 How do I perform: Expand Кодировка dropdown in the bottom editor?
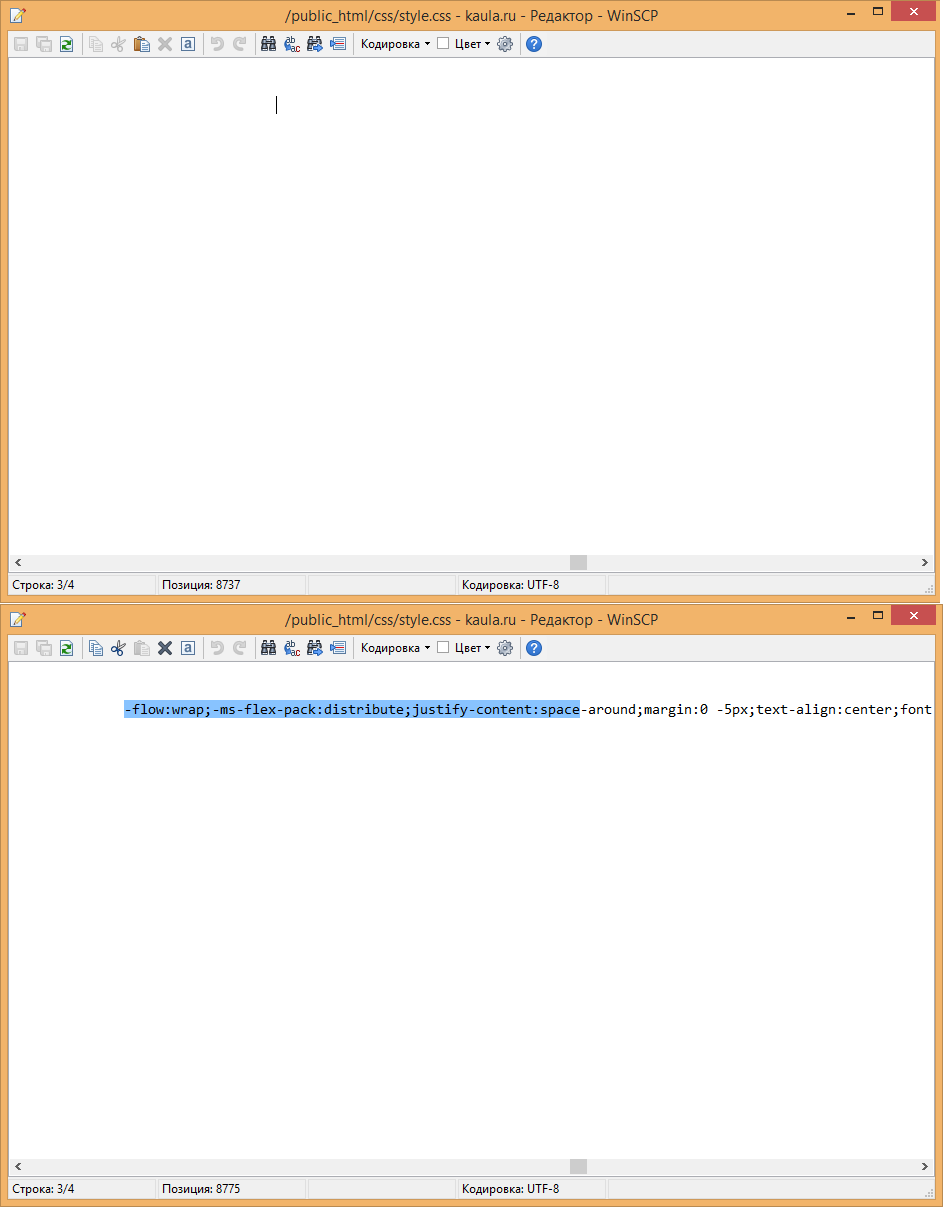click(395, 648)
